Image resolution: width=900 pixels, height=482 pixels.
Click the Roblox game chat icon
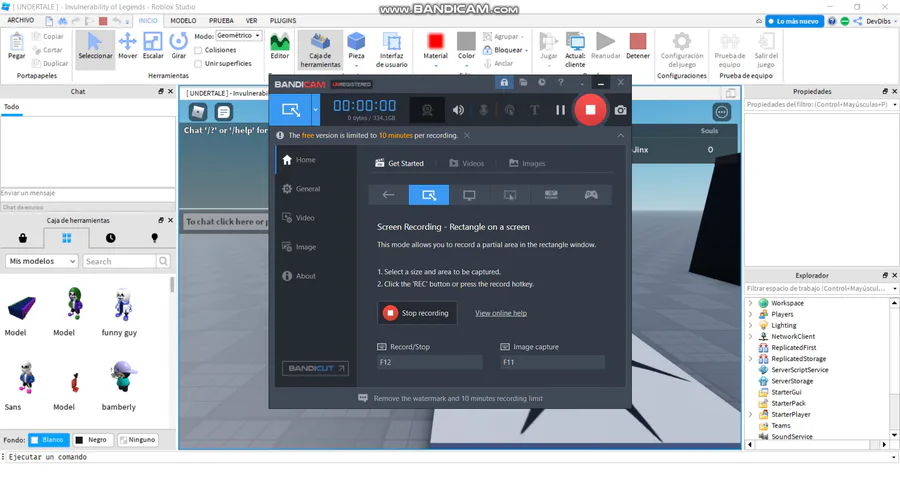(223, 111)
